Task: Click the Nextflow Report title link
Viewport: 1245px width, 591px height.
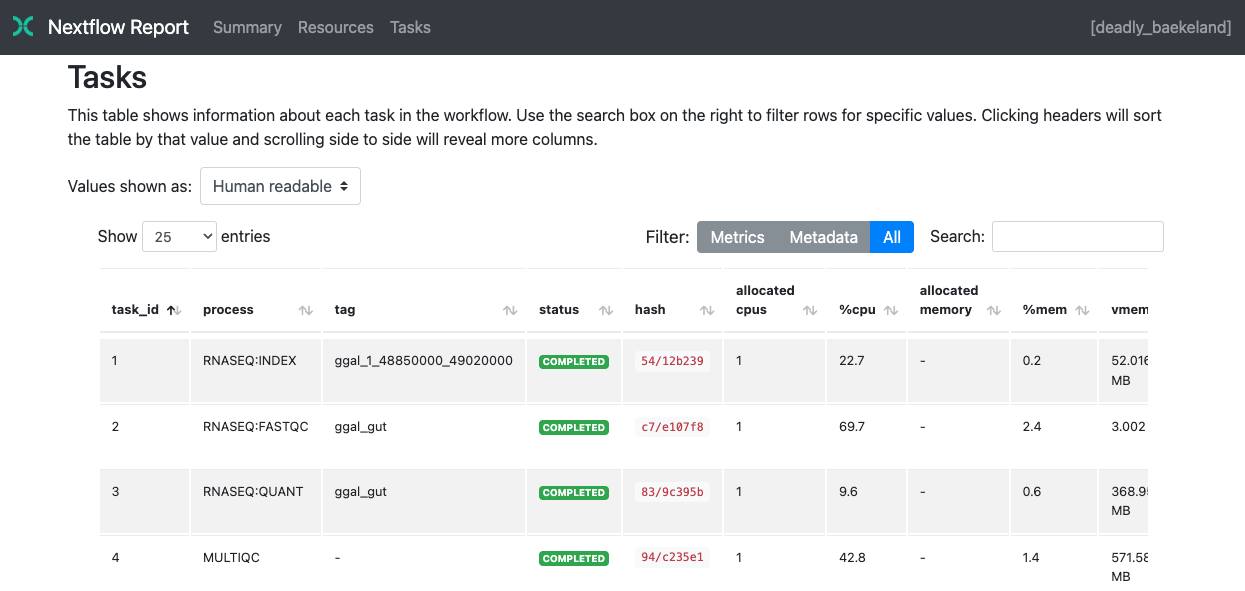Action: pos(118,27)
